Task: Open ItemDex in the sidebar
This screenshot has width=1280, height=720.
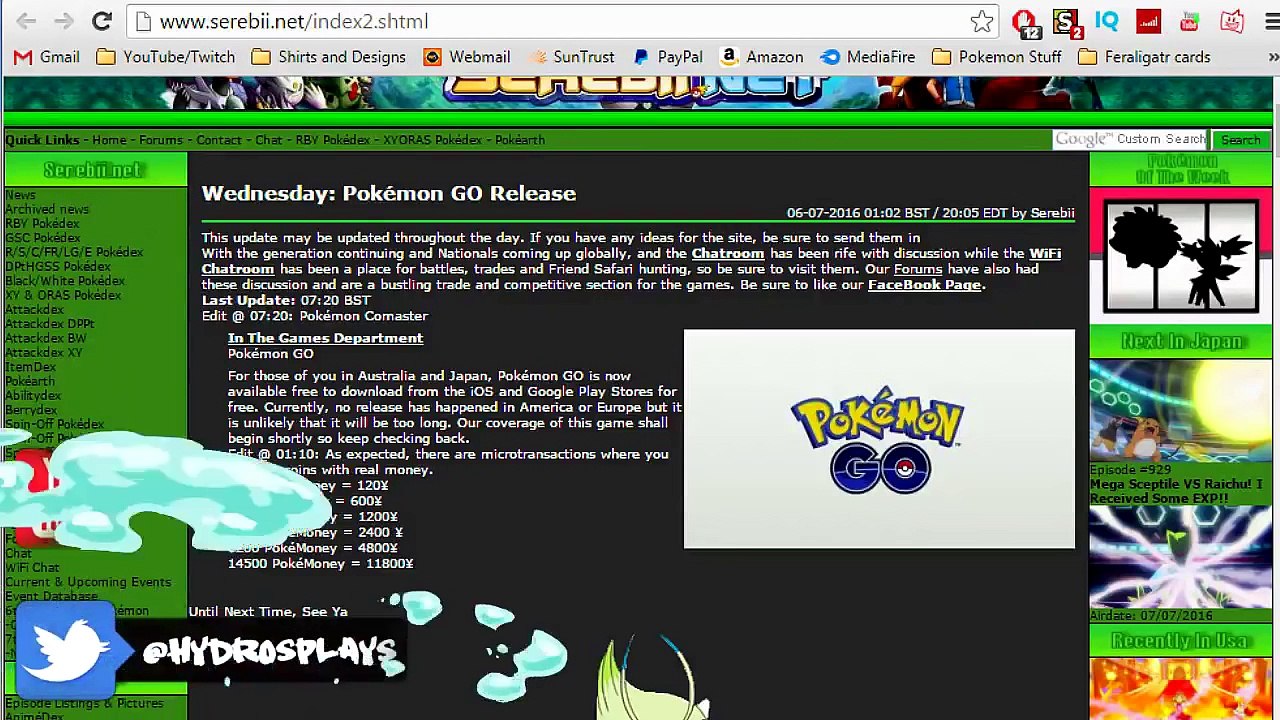Action: click(x=30, y=367)
